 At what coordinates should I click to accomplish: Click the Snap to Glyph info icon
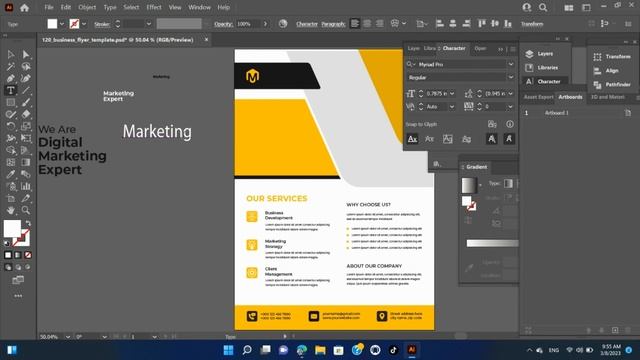coord(510,124)
